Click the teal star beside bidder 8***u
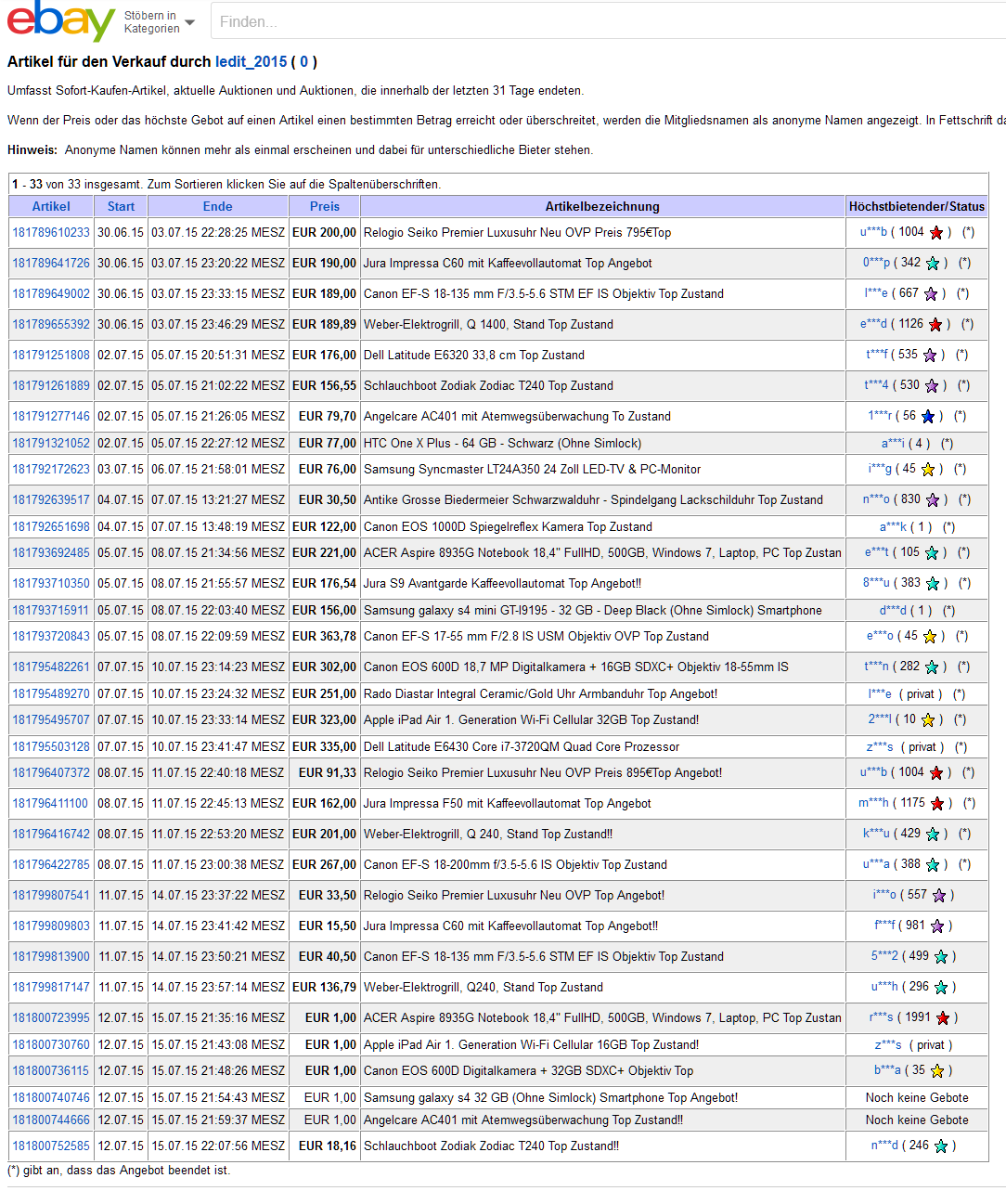Viewport: 1006px width, 1204px height. [x=933, y=584]
